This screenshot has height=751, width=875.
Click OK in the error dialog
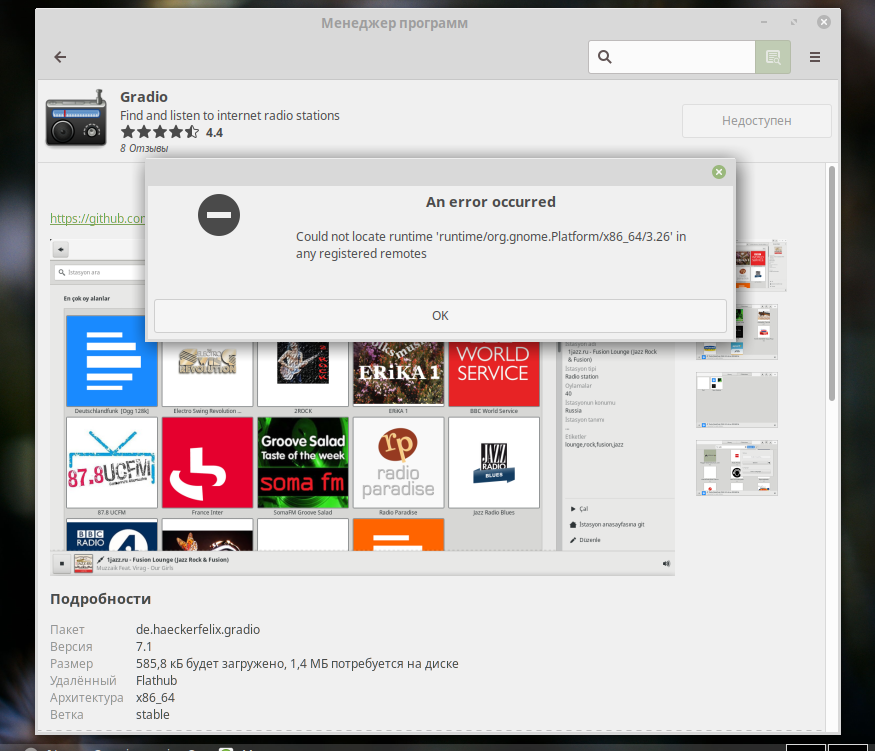[440, 315]
